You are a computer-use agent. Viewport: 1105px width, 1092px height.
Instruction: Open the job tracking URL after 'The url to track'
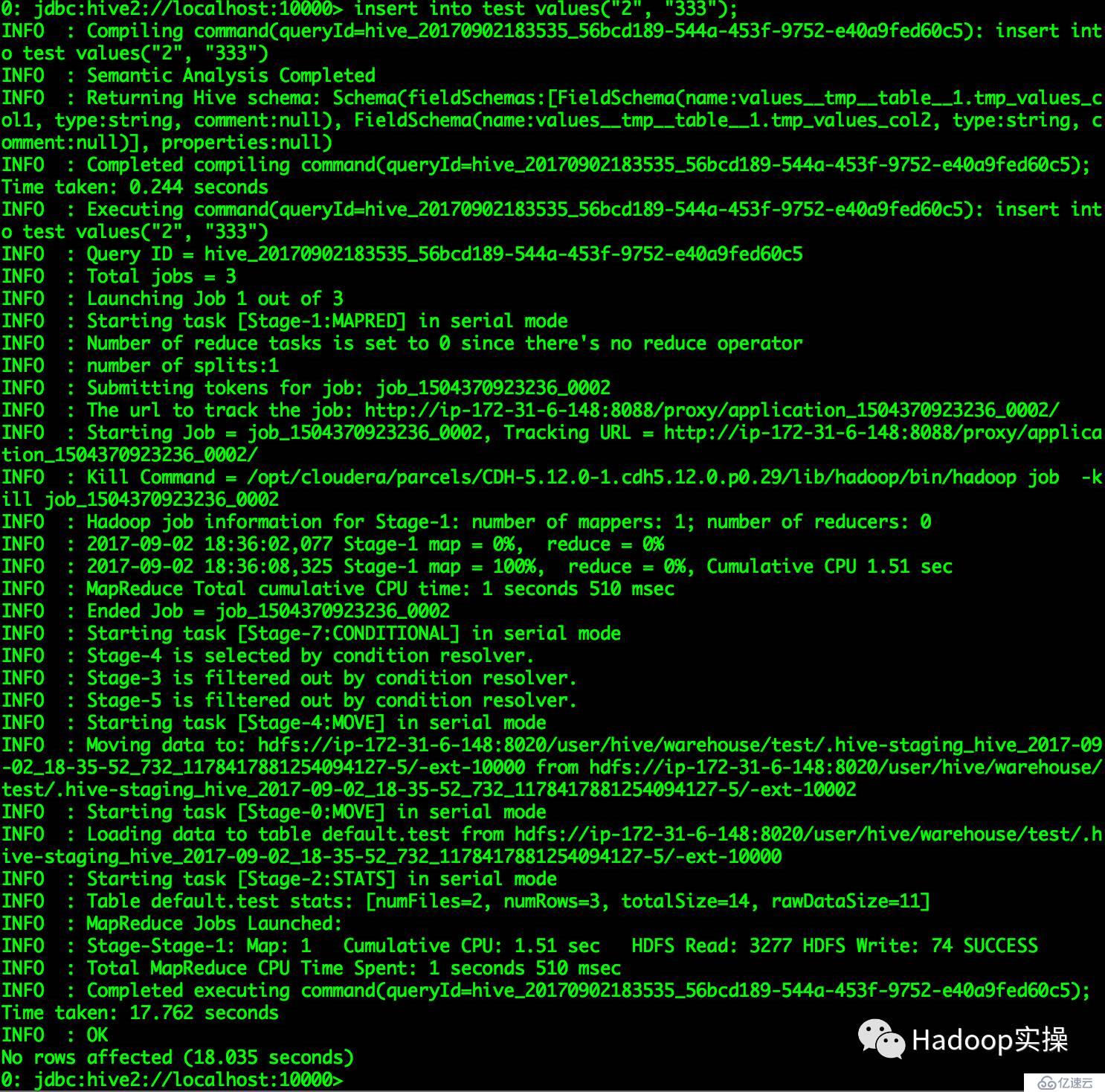pos(712,410)
